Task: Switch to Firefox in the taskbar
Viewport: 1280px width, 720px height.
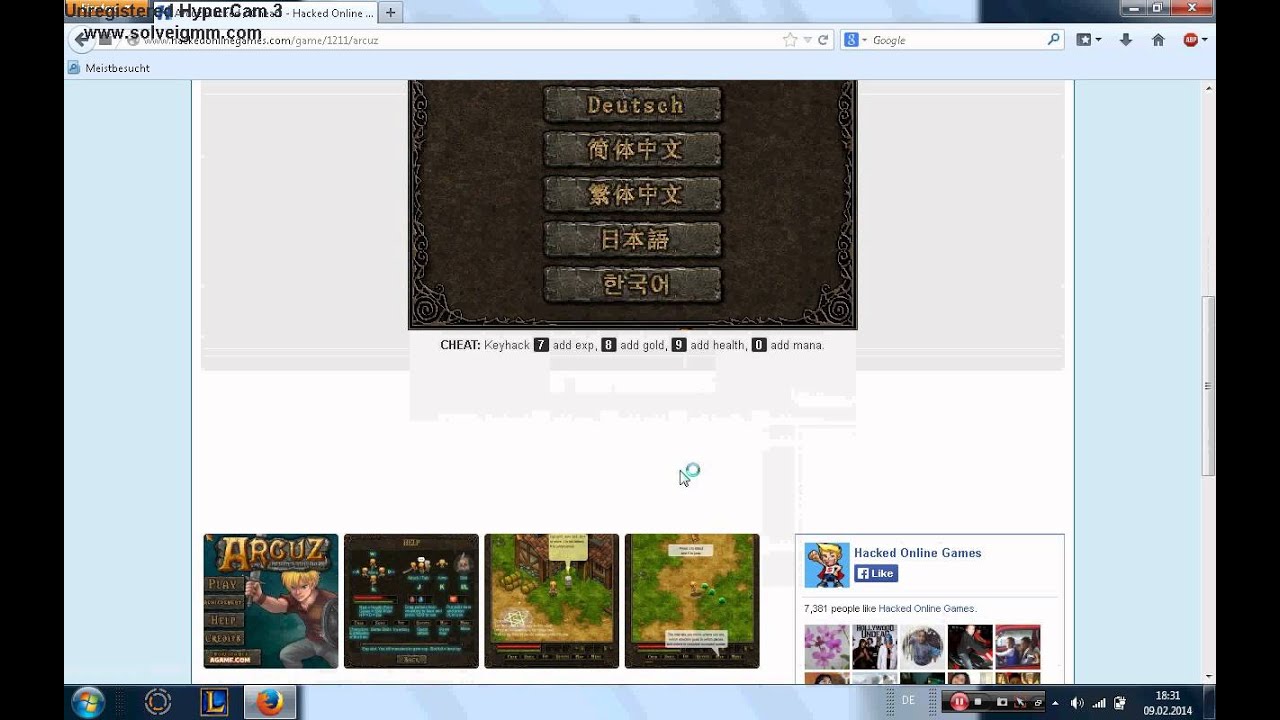Action: pos(269,702)
